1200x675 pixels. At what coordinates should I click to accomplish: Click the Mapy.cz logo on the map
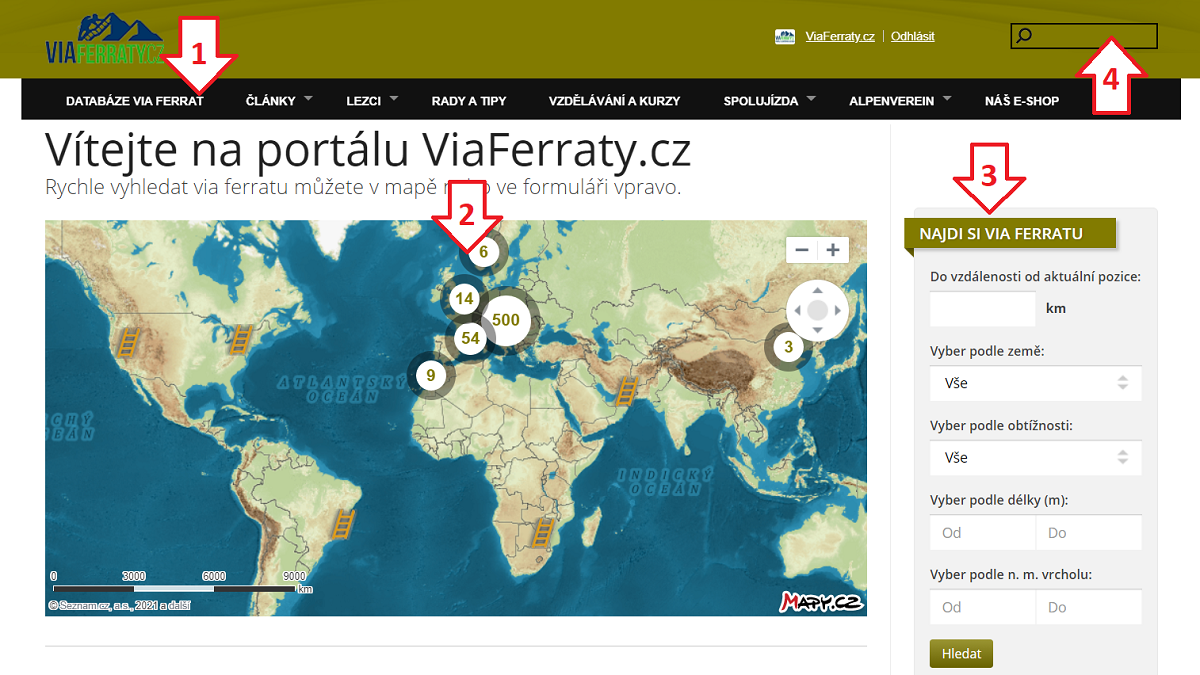(821, 601)
